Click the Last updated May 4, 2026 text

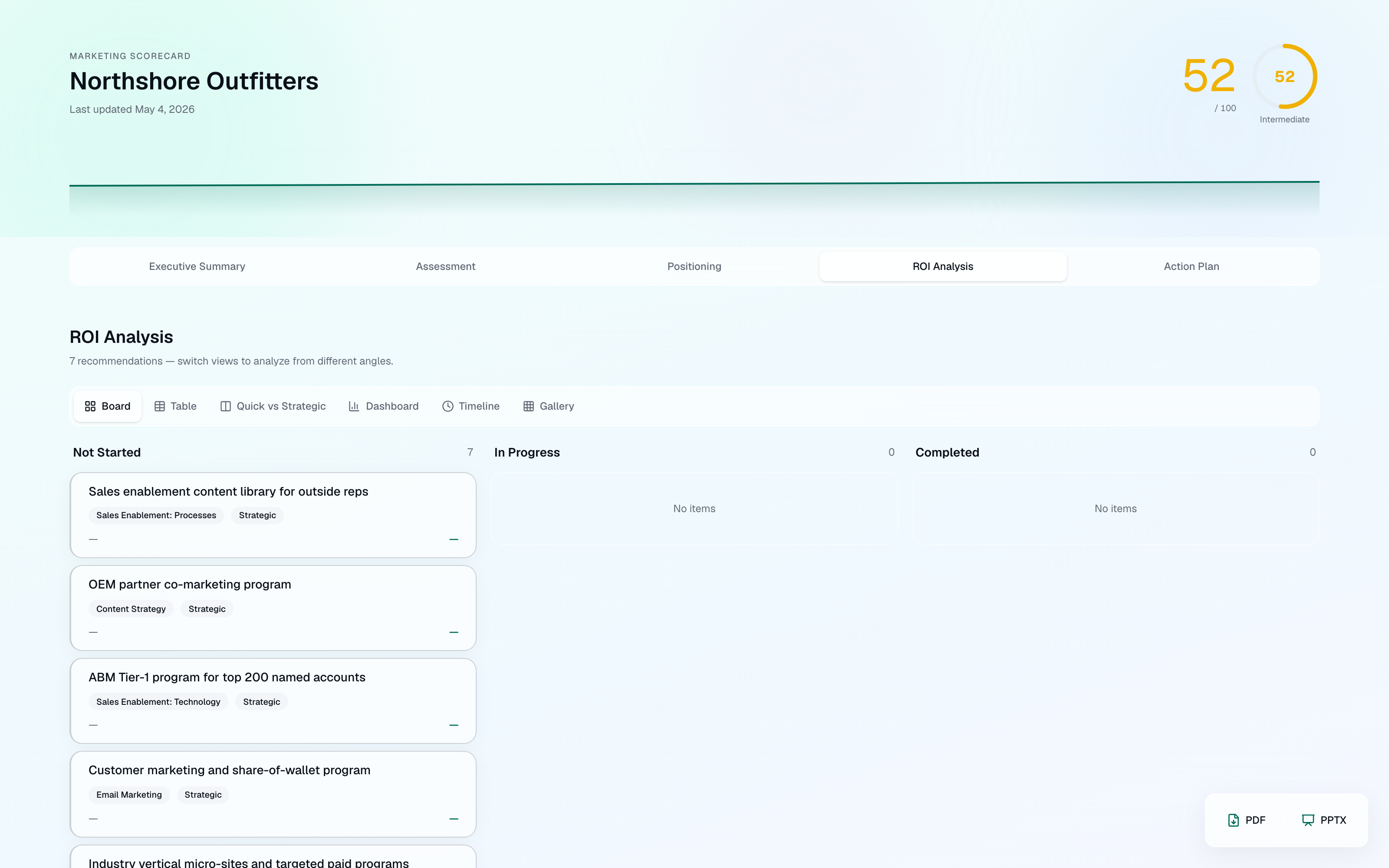132,109
